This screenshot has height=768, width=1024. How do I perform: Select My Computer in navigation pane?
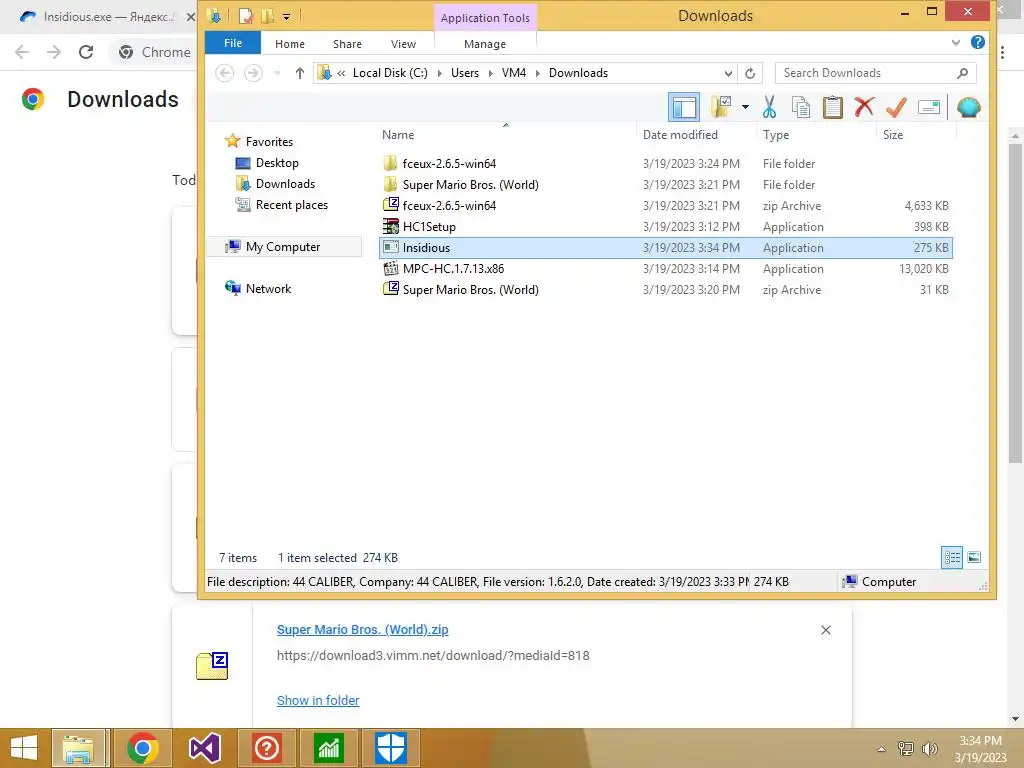283,247
